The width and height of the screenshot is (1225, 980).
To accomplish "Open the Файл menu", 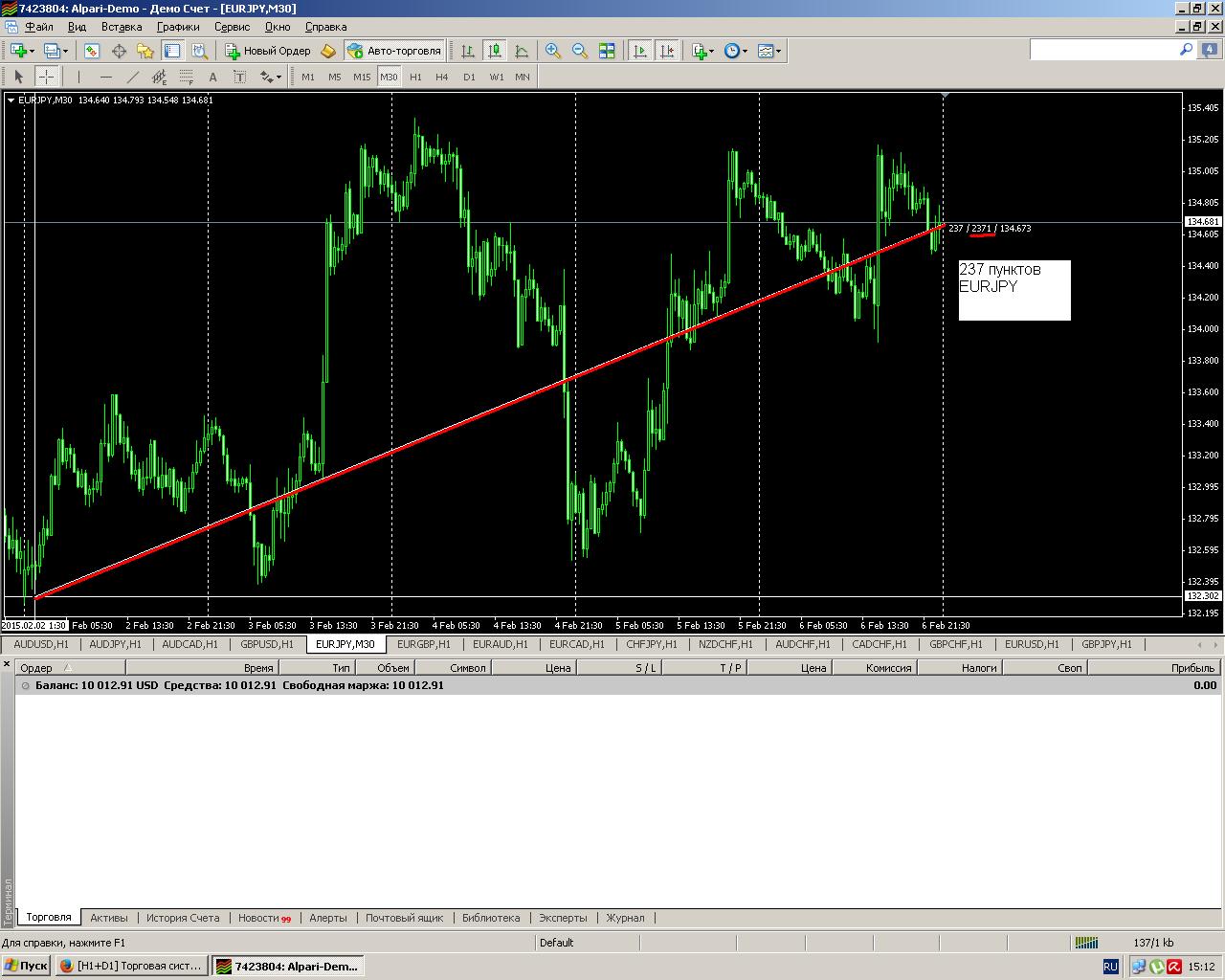I will click(39, 27).
